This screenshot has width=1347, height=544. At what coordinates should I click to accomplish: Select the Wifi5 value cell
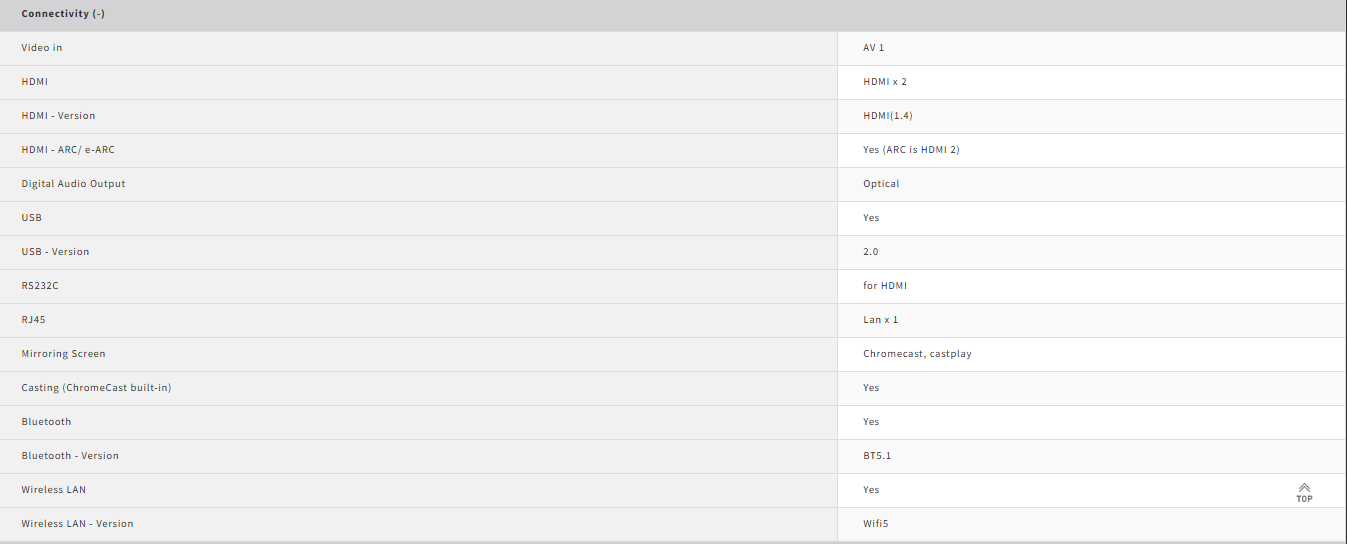pyautogui.click(x=1091, y=524)
